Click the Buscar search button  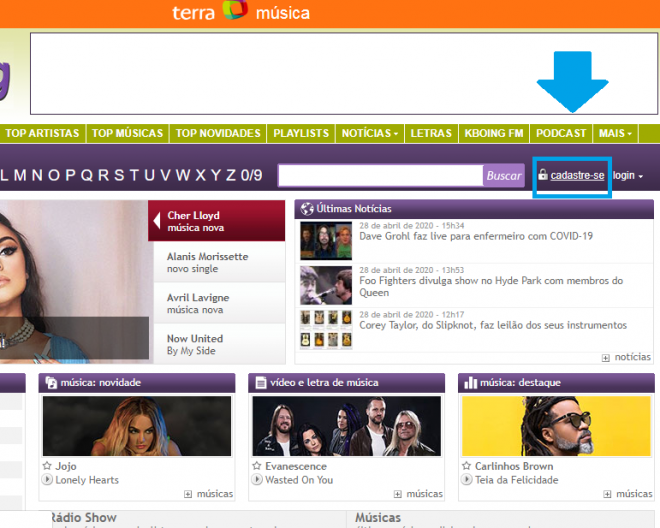pos(504,176)
